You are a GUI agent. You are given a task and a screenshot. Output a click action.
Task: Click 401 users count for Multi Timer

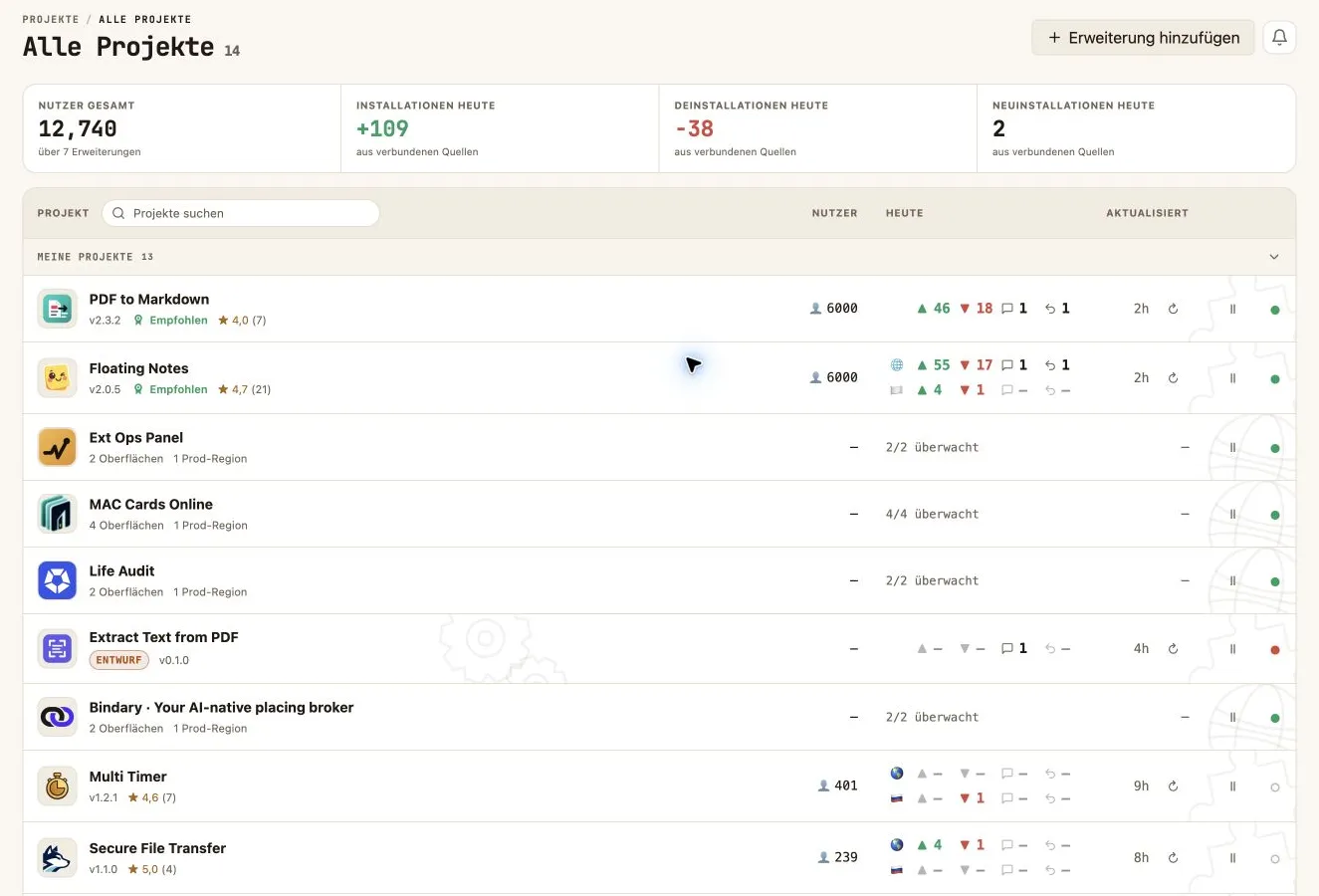click(x=838, y=786)
